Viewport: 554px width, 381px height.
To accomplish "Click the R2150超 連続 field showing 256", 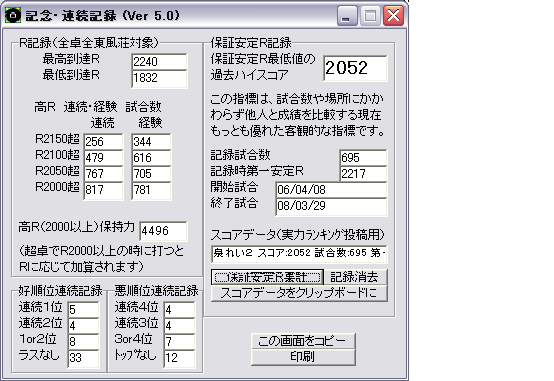I will 103,142.
